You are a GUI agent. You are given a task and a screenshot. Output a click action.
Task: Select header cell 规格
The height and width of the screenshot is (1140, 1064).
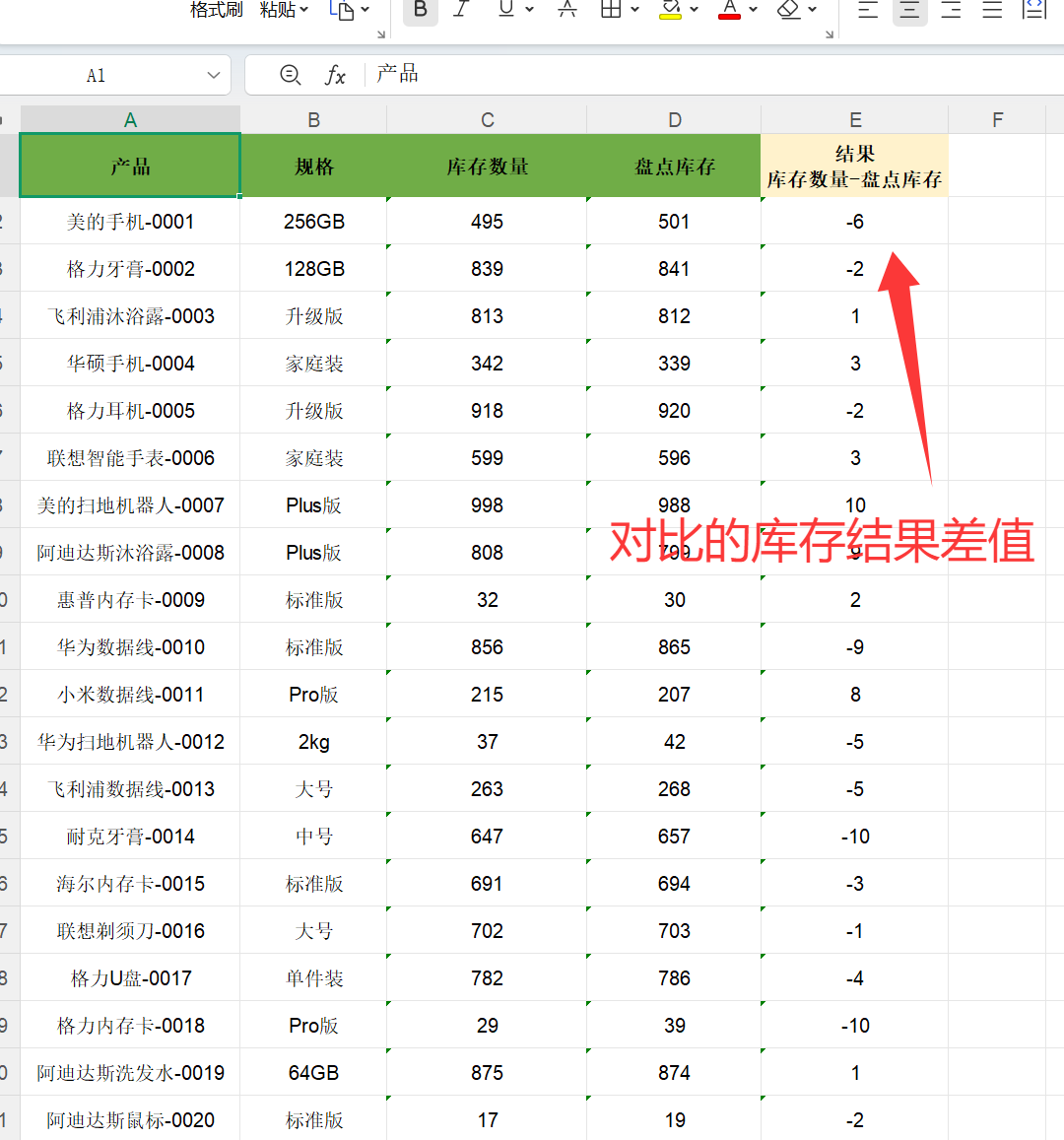[314, 166]
